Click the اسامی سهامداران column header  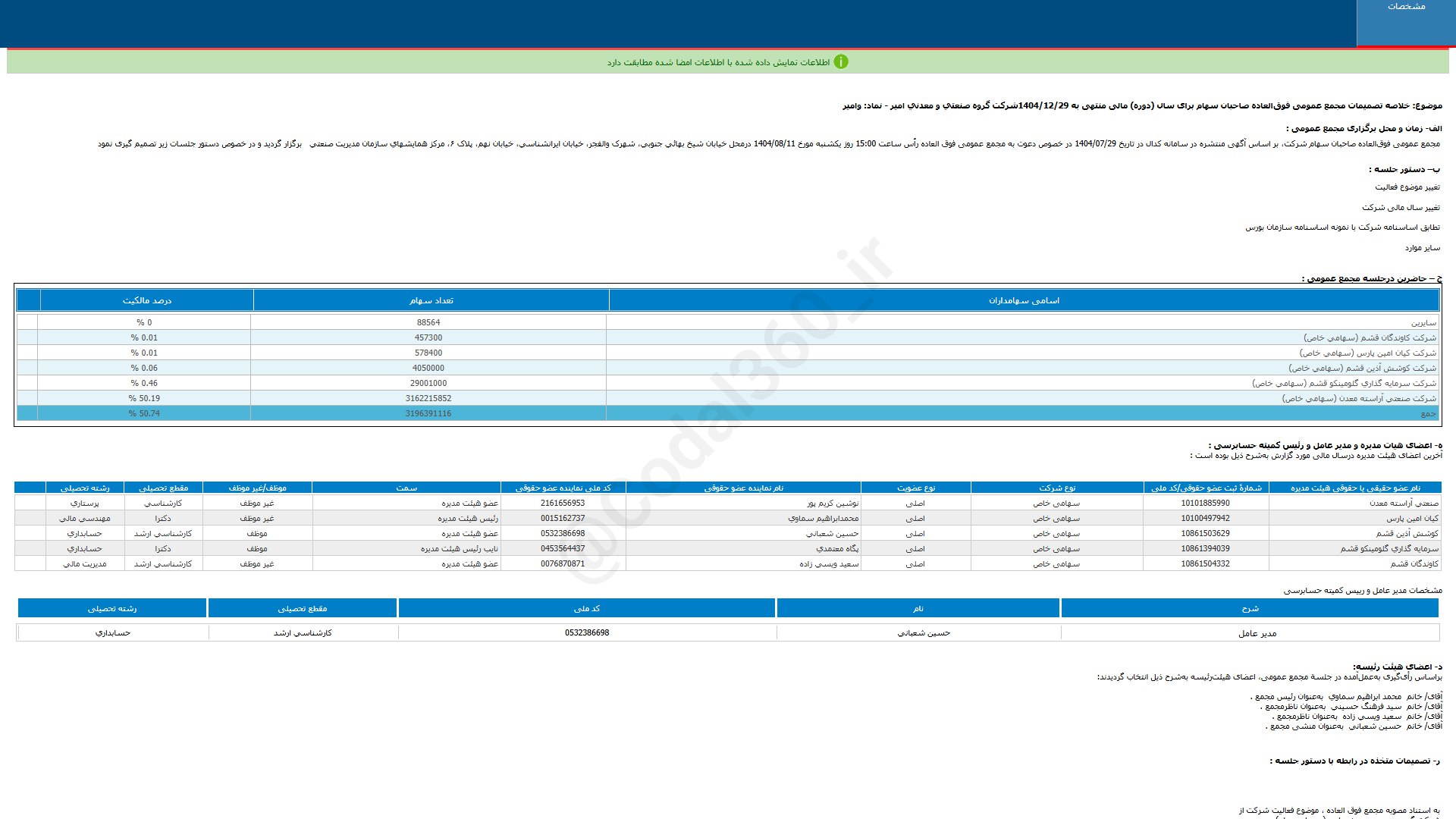1024,301
